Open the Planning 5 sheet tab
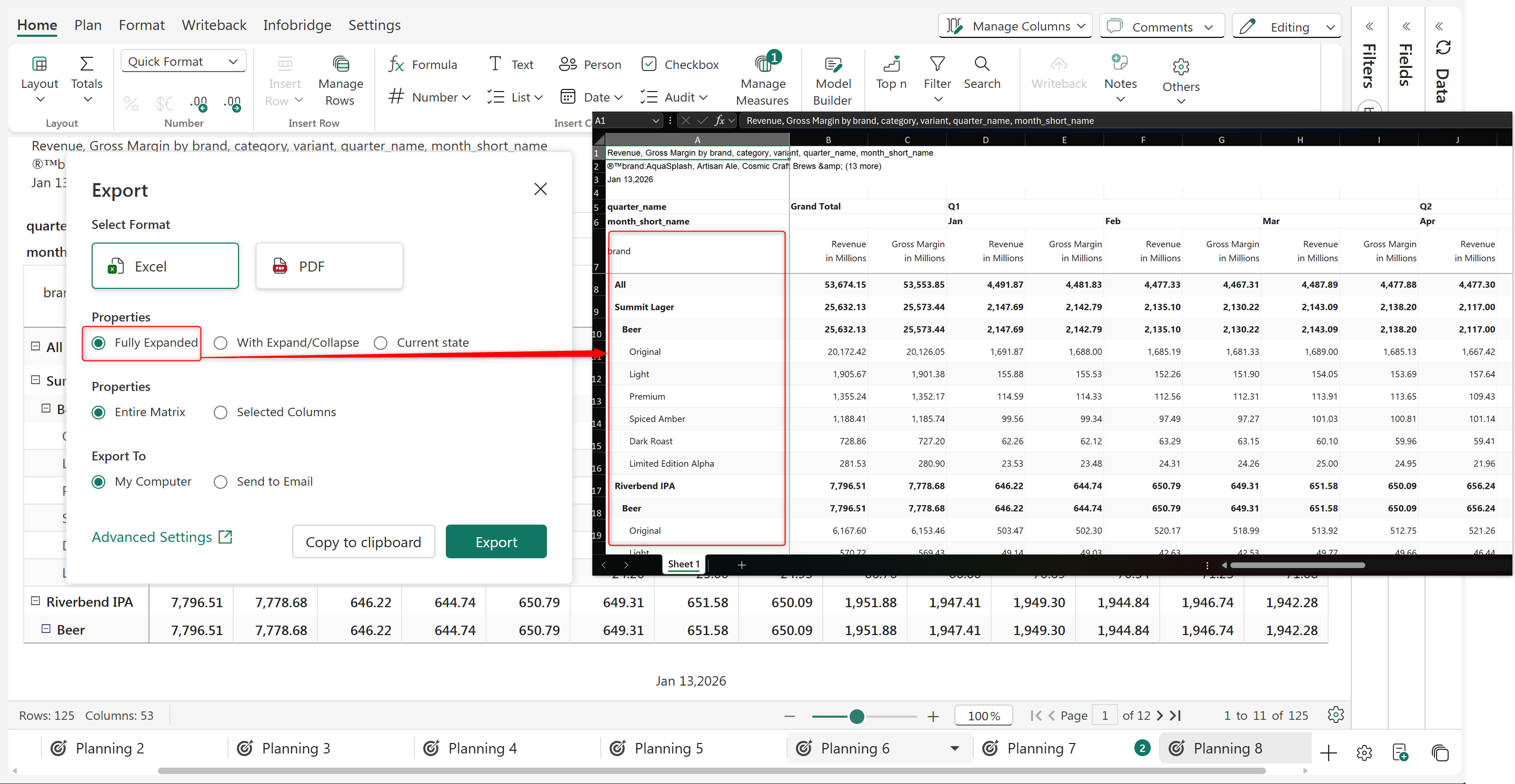 click(668, 748)
